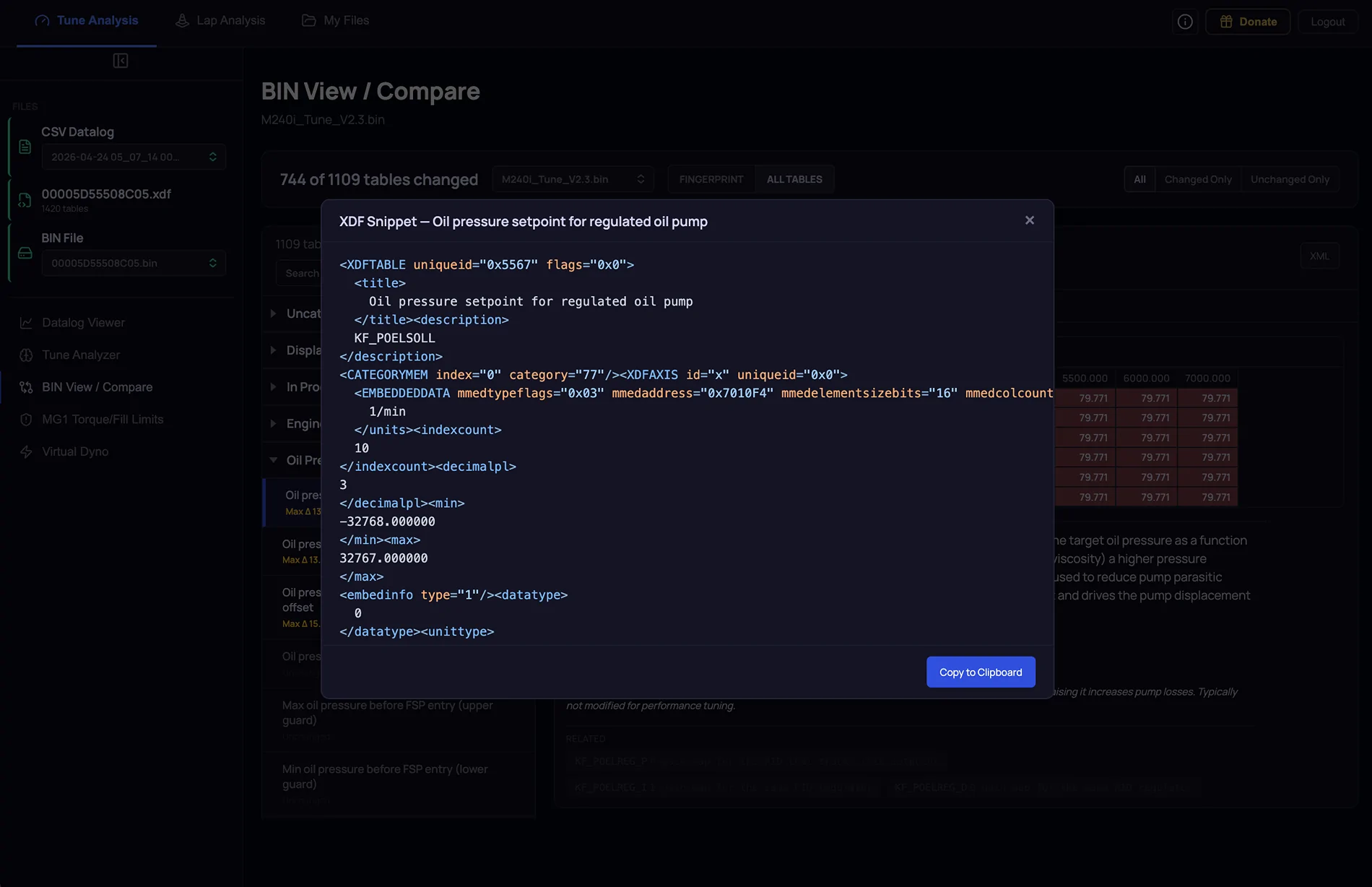Click the XML button
Viewport: 1372px width, 887px height.
pyautogui.click(x=1319, y=256)
